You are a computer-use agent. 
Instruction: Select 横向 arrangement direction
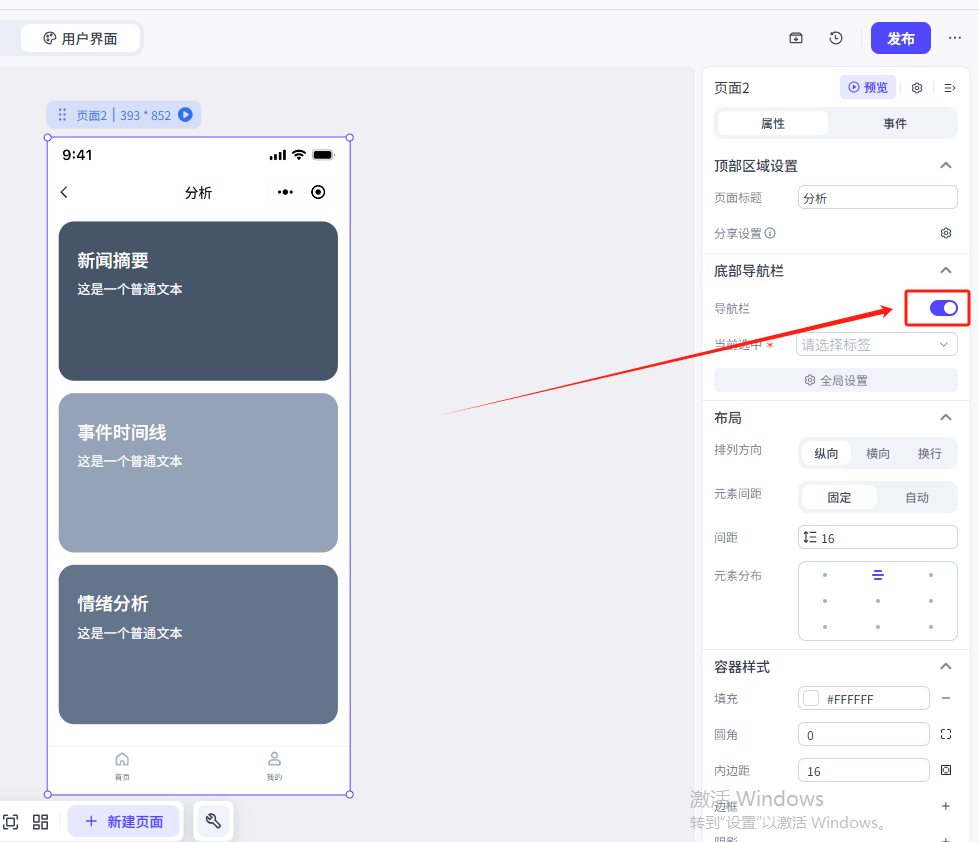(878, 453)
